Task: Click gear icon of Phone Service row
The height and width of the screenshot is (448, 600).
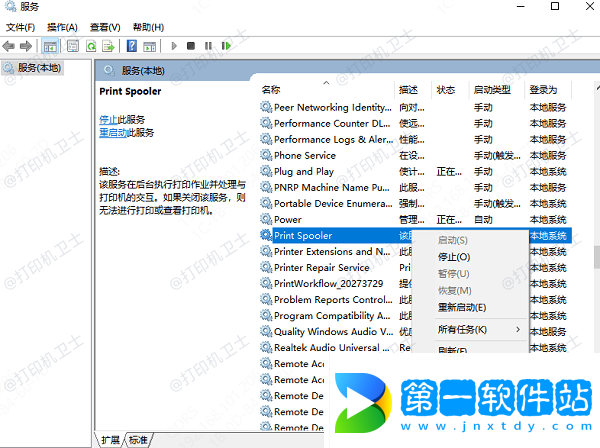Action: point(266,155)
